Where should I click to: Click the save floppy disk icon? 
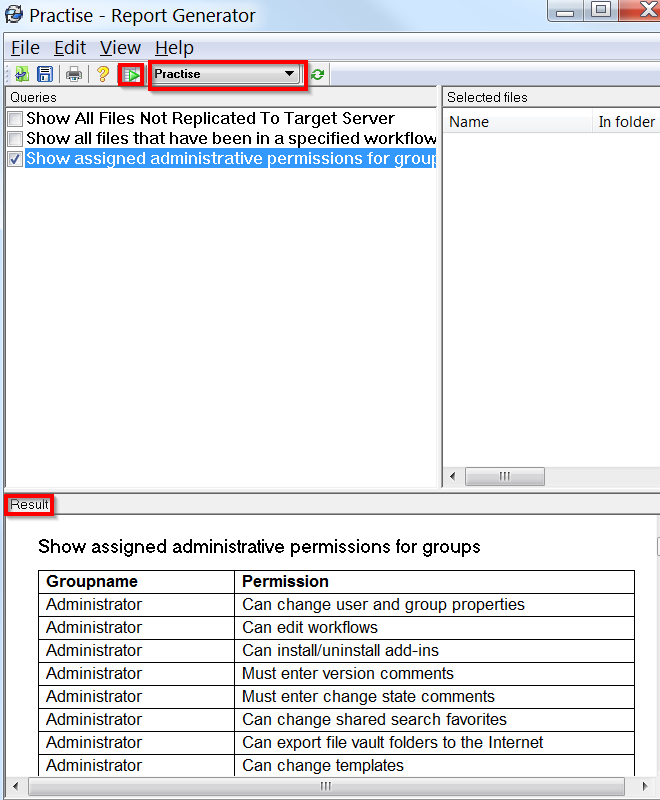tap(45, 74)
